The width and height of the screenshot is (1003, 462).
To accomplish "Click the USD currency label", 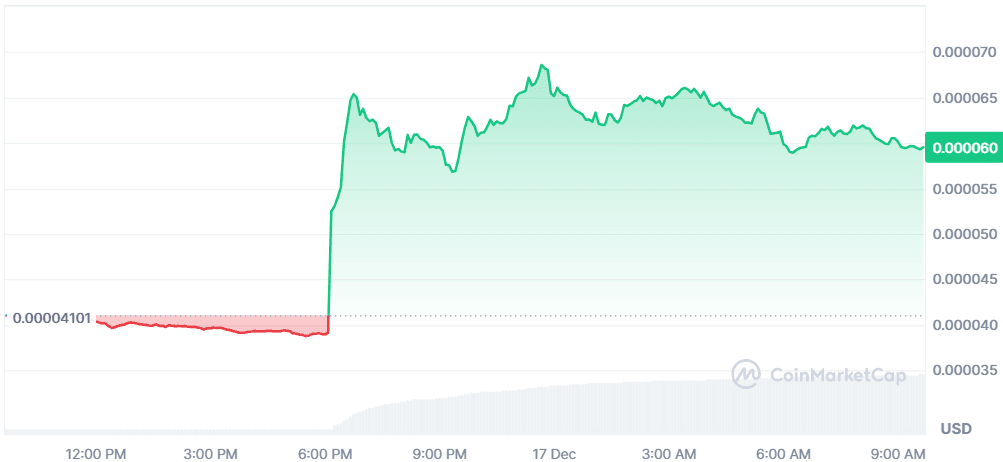I will click(956, 429).
